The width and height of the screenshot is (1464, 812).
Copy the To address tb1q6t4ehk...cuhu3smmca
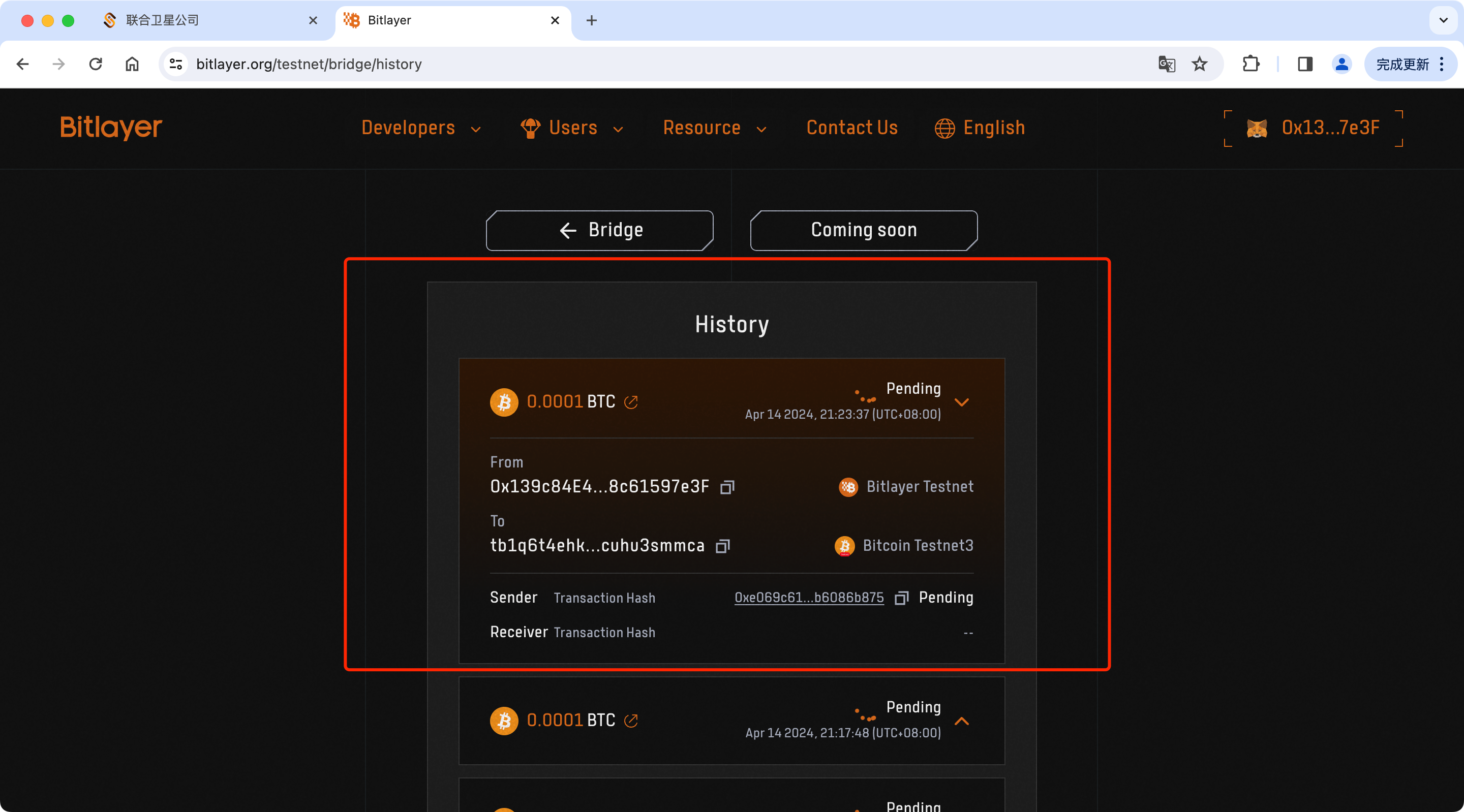pos(722,546)
